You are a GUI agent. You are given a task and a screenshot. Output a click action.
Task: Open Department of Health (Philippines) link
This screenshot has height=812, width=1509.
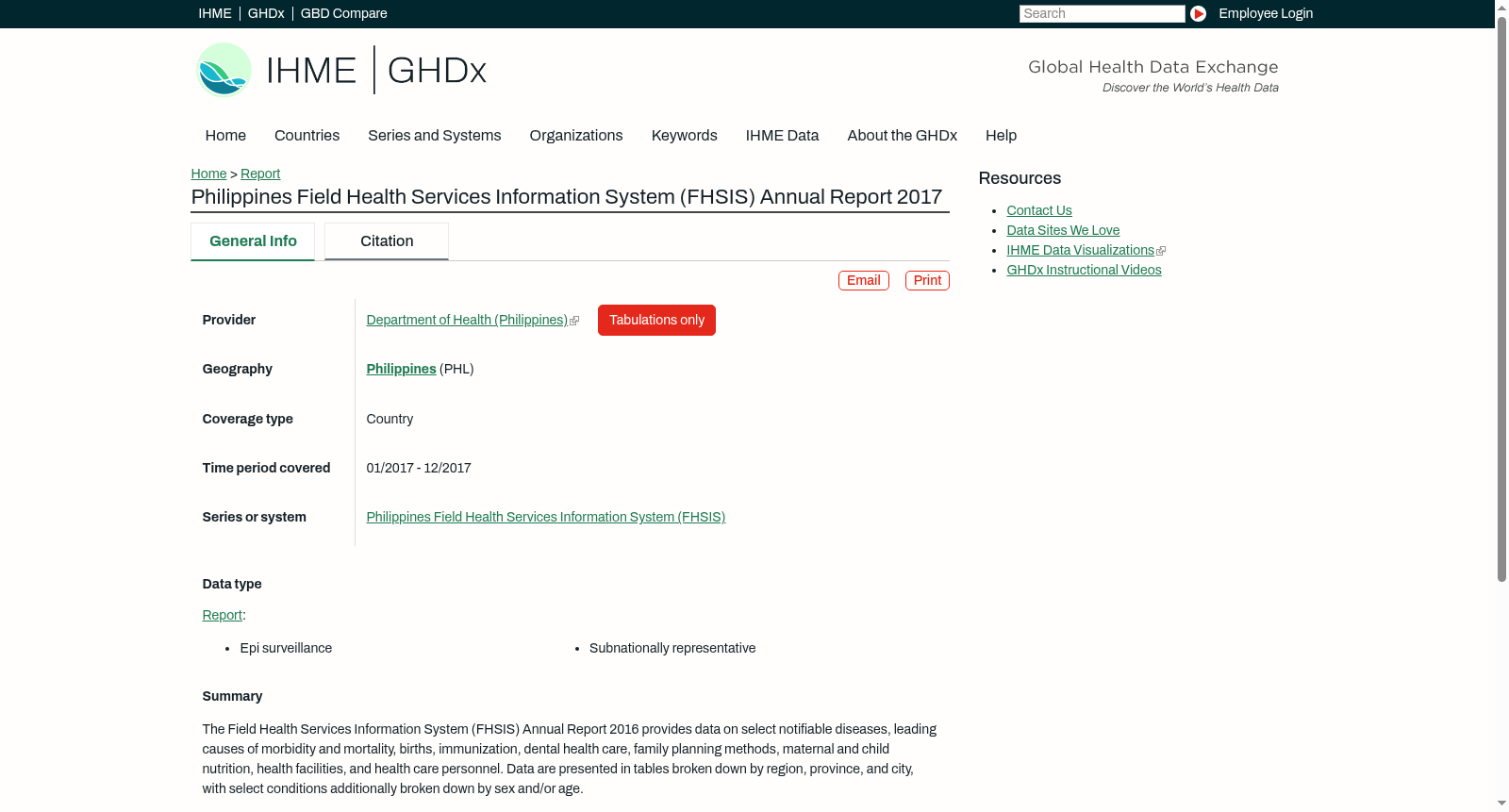pyautogui.click(x=467, y=321)
